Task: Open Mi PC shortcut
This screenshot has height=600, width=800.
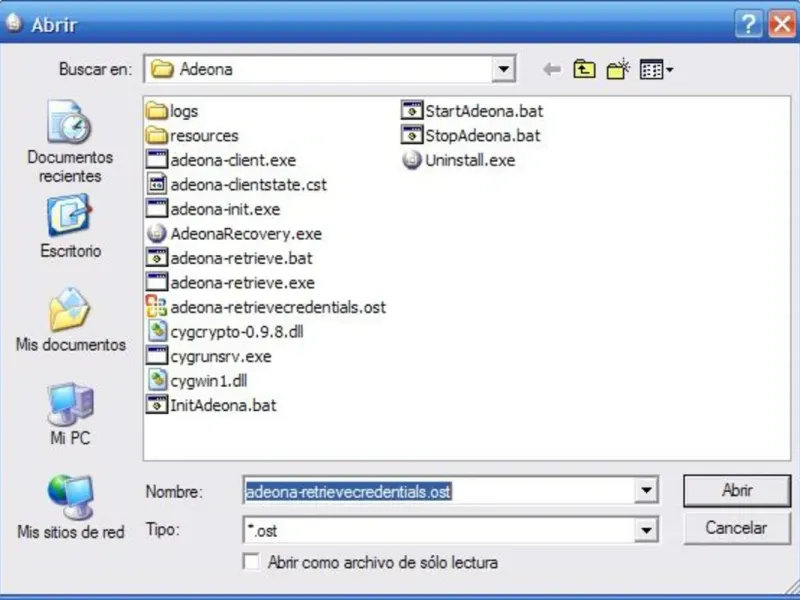Action: (70, 415)
